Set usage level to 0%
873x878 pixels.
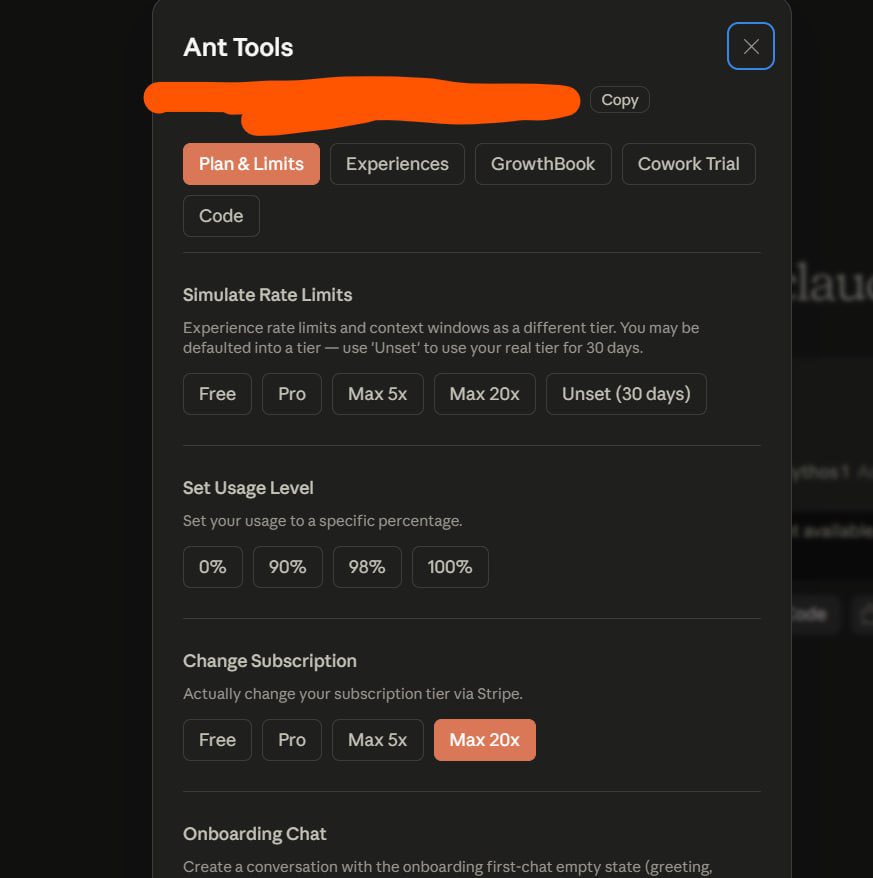[213, 567]
